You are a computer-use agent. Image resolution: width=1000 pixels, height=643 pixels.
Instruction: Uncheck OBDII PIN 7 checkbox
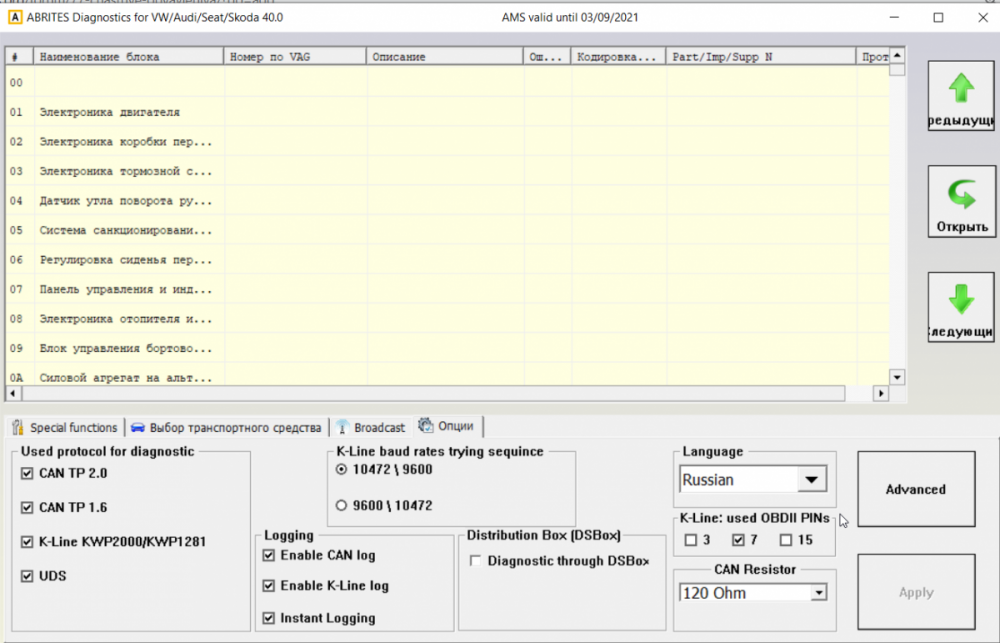point(739,540)
